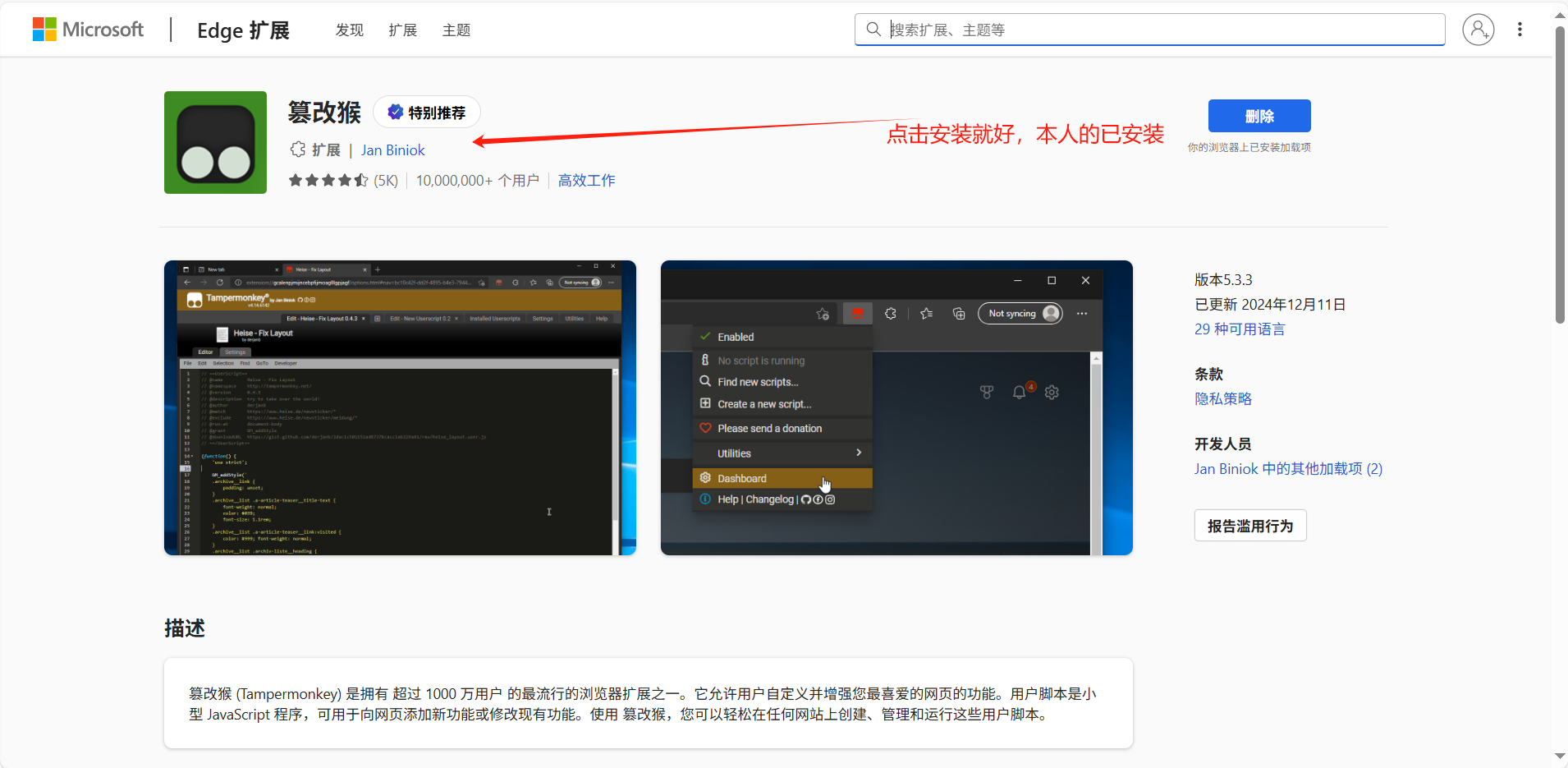Focus the 搜索扩展、主题等 search field
Image resolution: width=1568 pixels, height=768 pixels.
1149,30
